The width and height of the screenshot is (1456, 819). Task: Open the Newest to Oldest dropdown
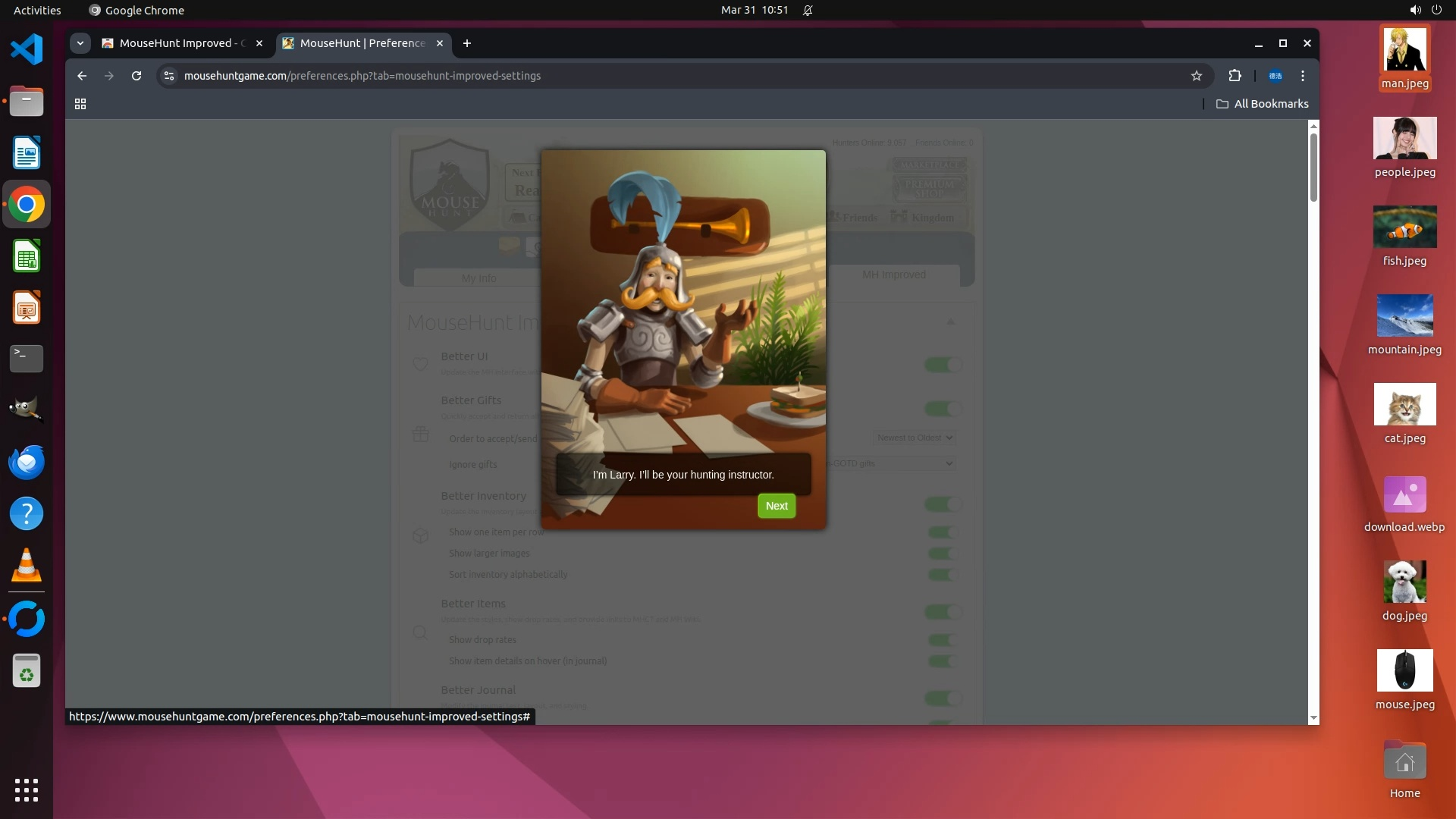[914, 438]
